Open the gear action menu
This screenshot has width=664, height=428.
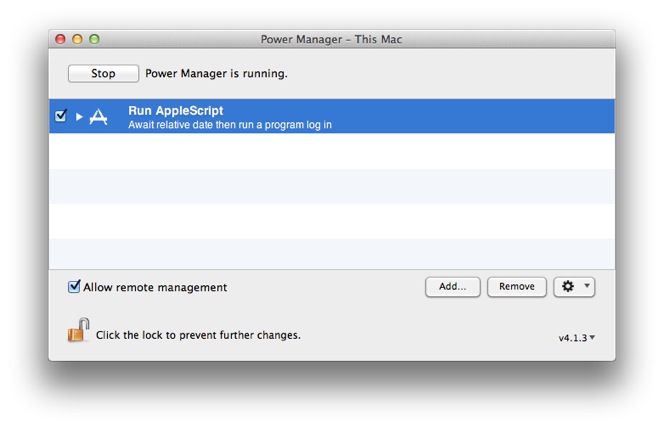(574, 287)
